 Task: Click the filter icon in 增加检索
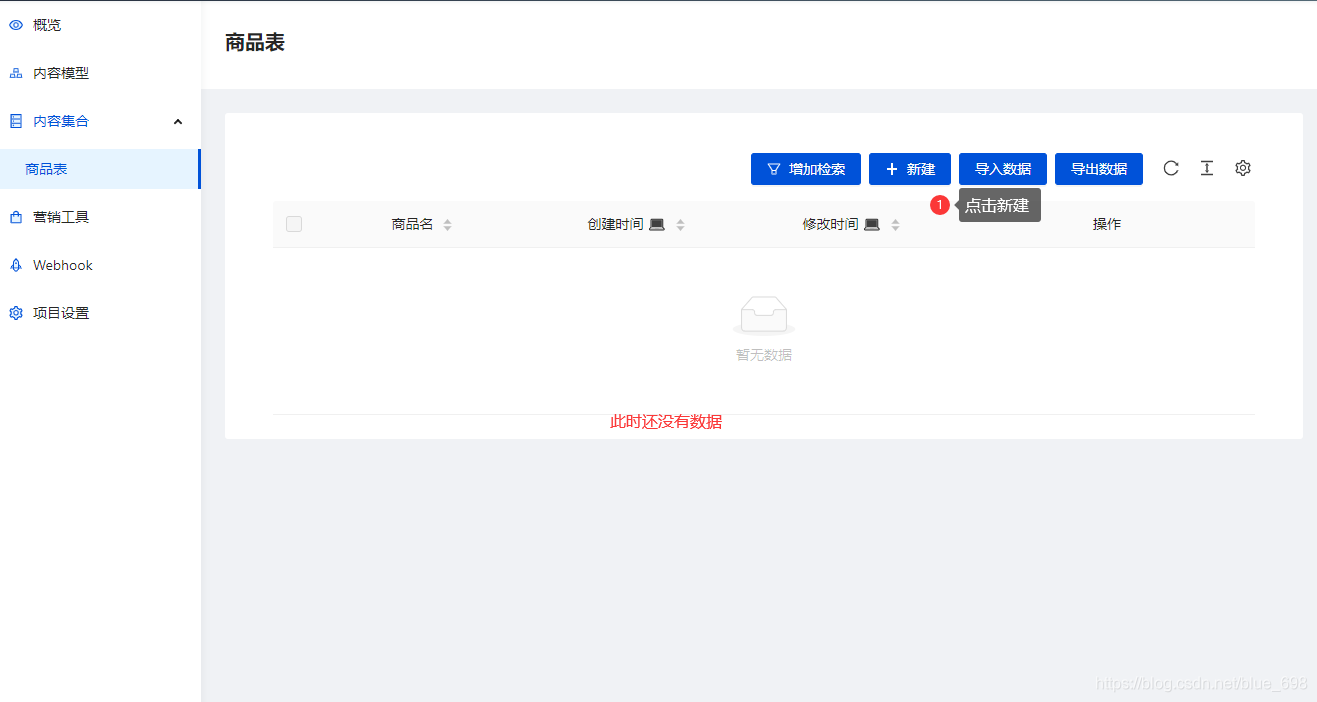click(774, 169)
